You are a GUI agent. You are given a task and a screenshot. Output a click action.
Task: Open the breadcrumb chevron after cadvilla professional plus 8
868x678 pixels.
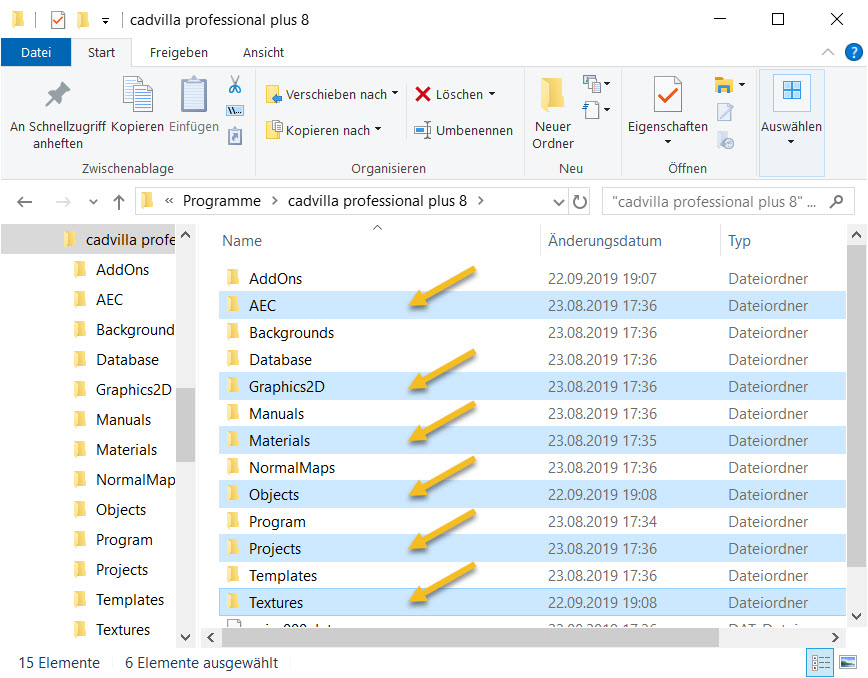[480, 201]
